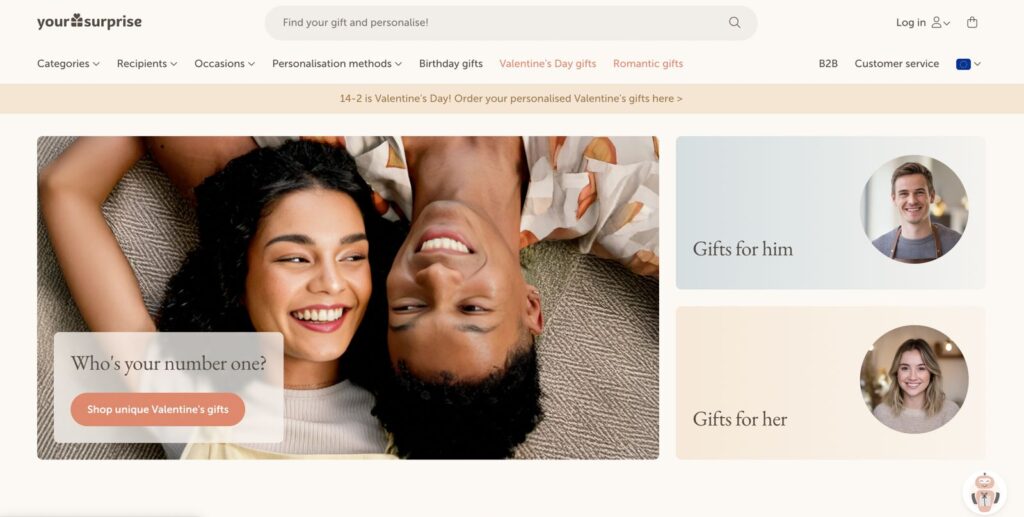Expand the Recipients dropdown
Screen dimensions: 1024x517
tap(147, 63)
